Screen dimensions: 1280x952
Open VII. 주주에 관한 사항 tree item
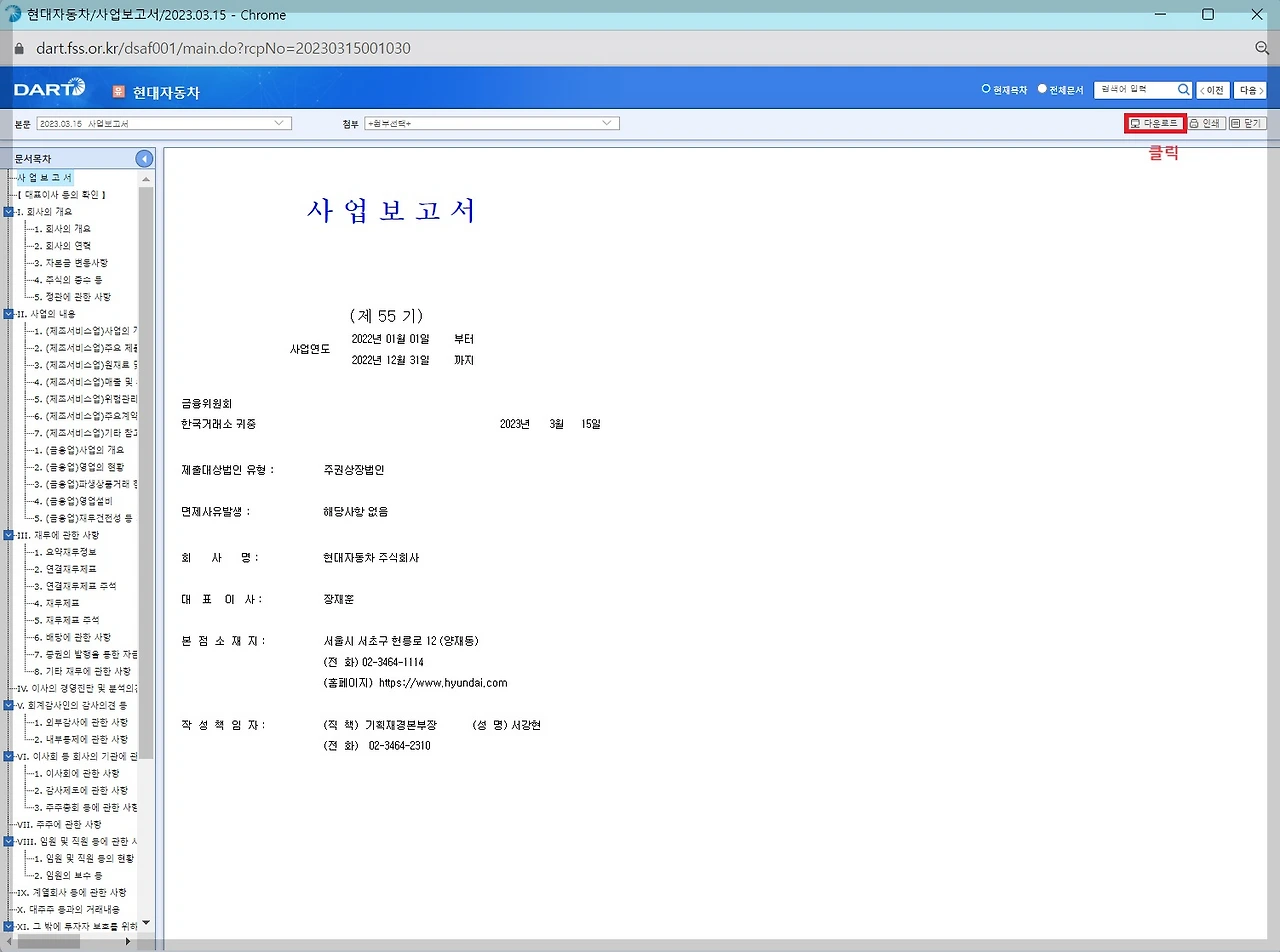(x=59, y=824)
